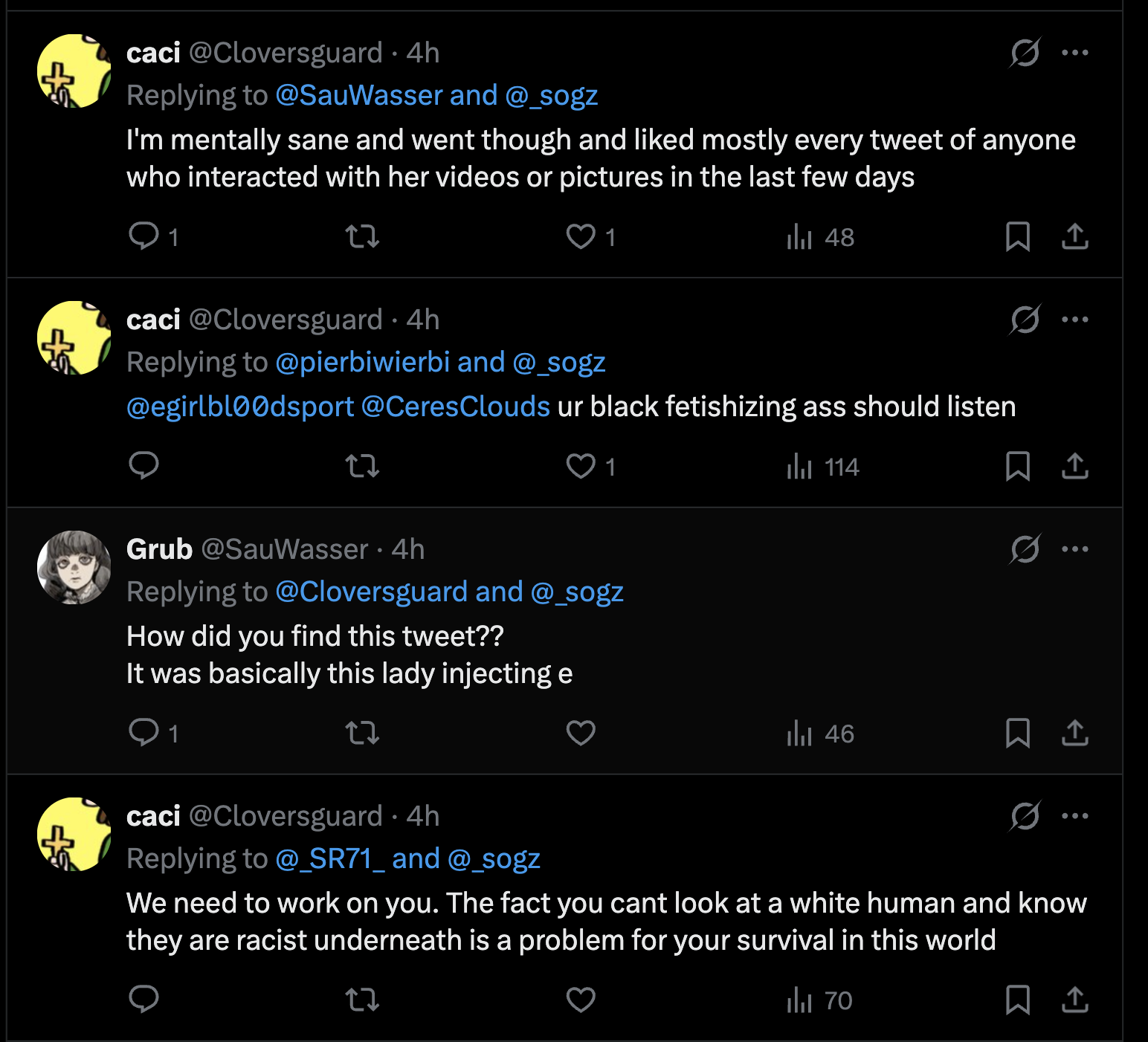Like Grub's "How did you find" tweet
This screenshot has height=1042, width=1148.
(581, 734)
